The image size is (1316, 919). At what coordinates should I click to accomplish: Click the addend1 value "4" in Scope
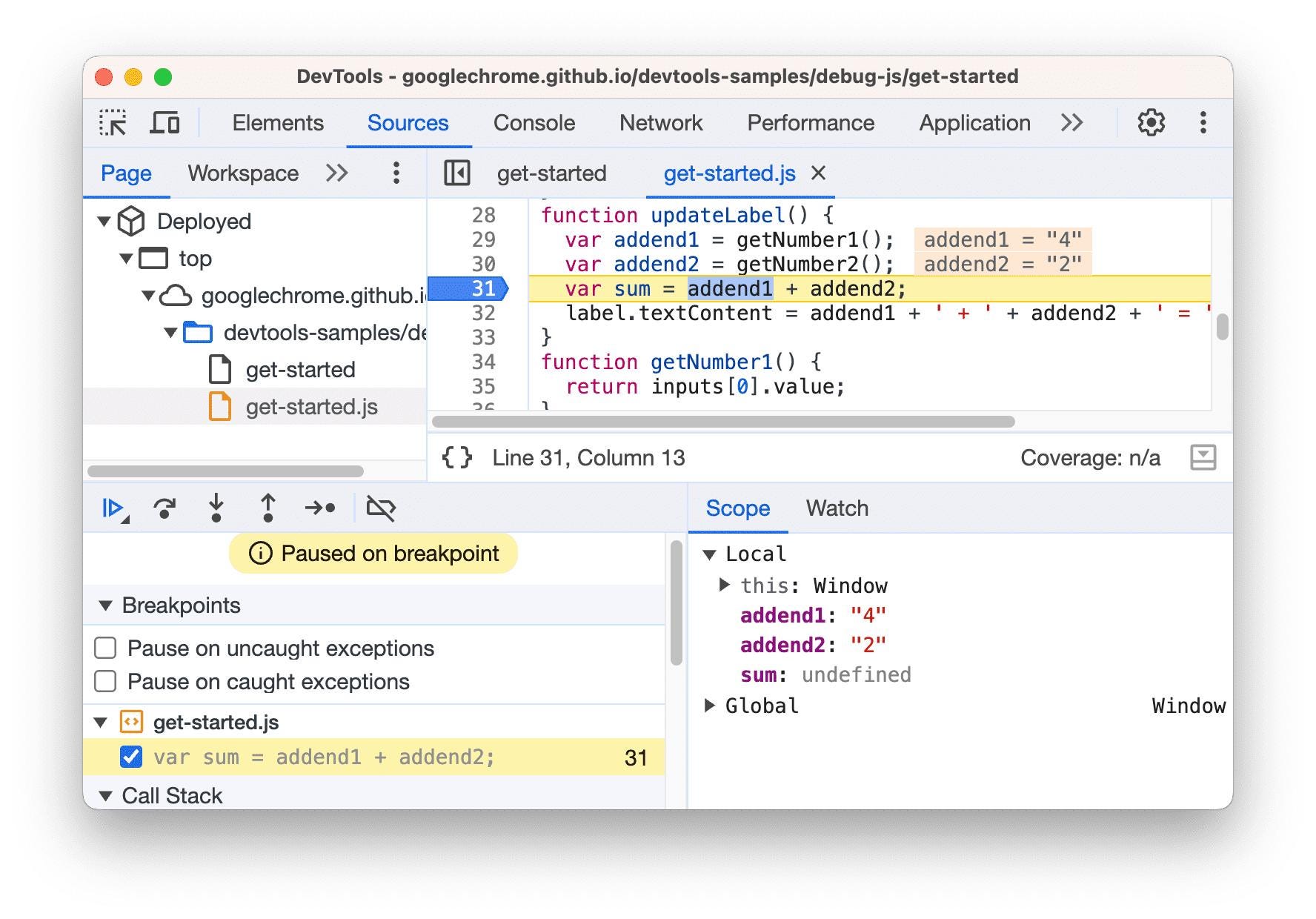(868, 616)
